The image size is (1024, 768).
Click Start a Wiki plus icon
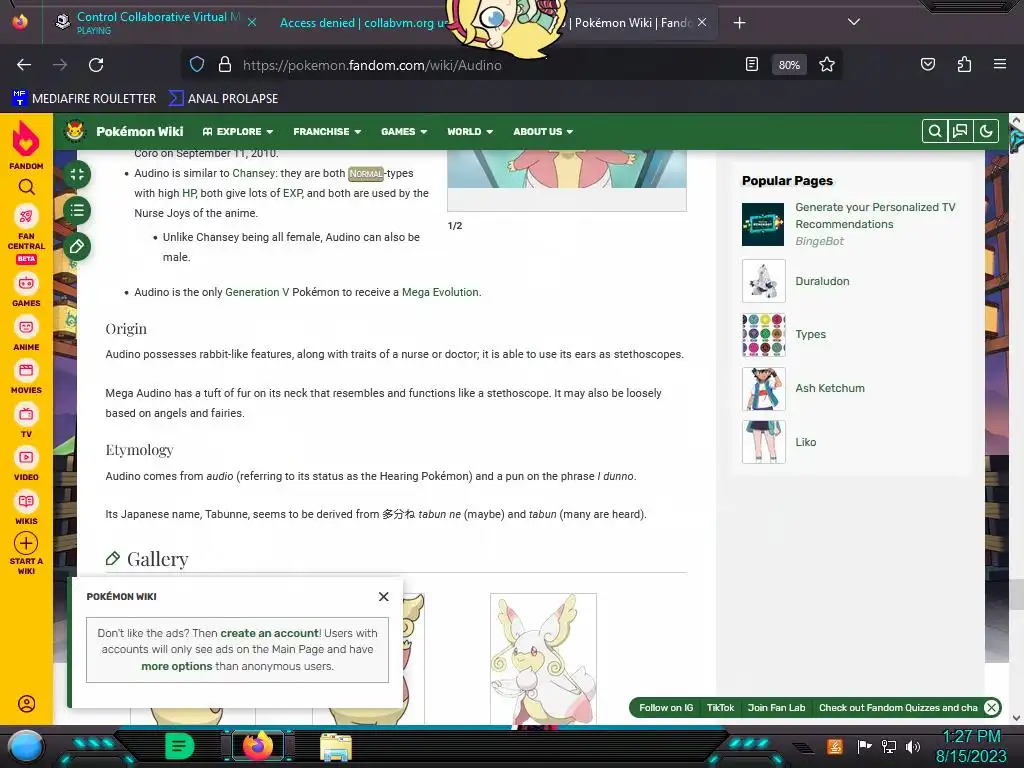pos(26,543)
